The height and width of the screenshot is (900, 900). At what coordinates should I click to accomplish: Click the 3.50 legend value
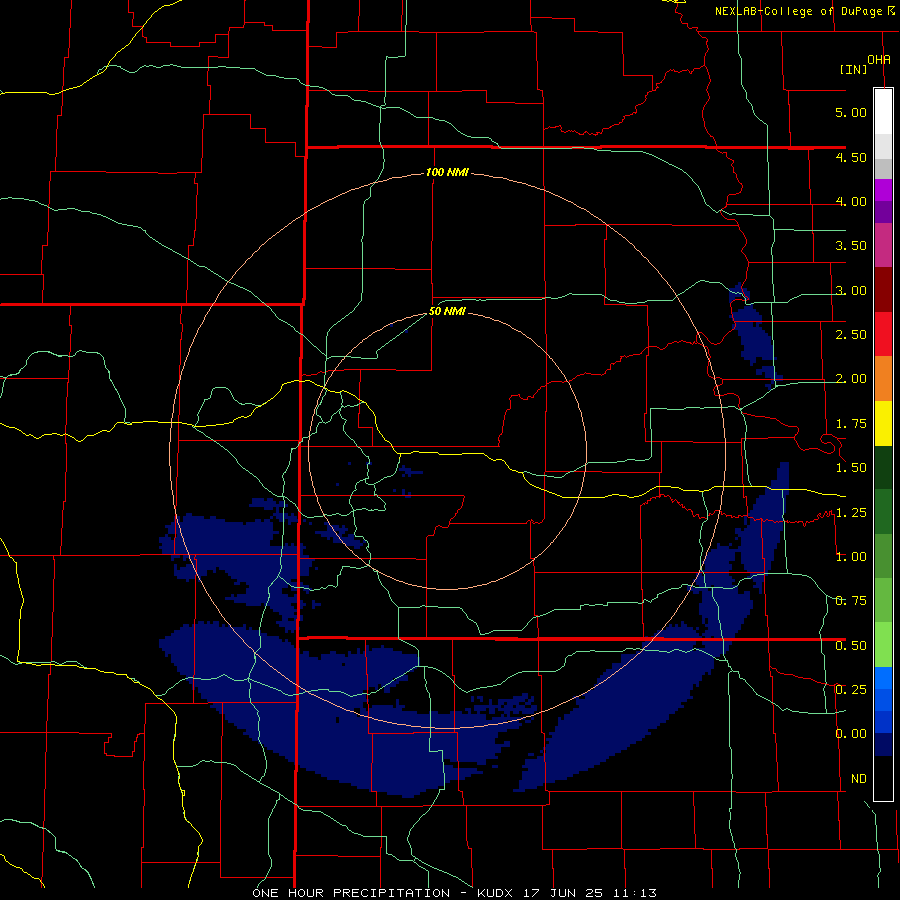click(851, 246)
